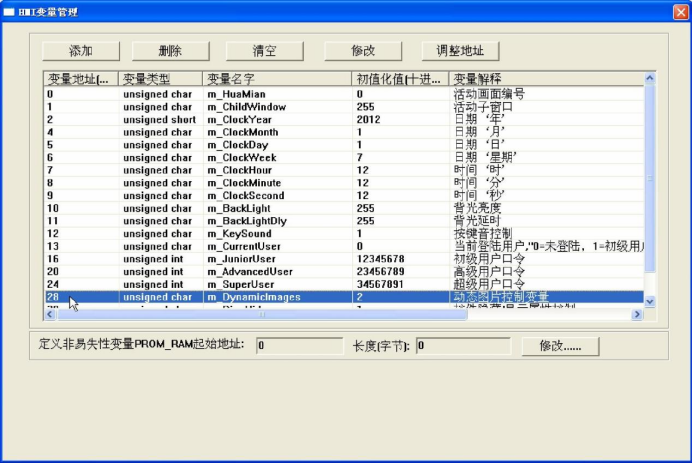Click the 长度(字节) input field
Viewport: 692px width, 464px height.
coord(463,346)
